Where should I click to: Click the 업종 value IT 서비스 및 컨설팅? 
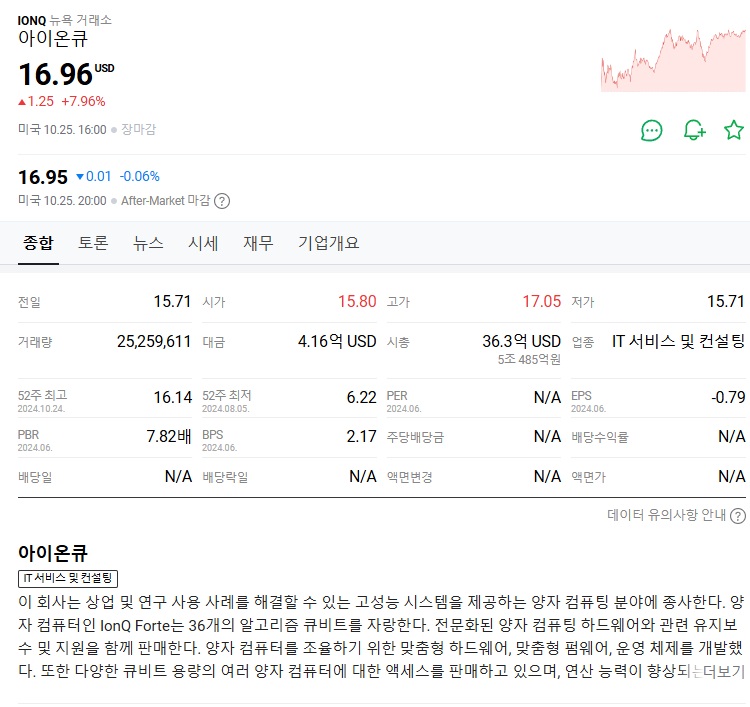click(x=678, y=342)
